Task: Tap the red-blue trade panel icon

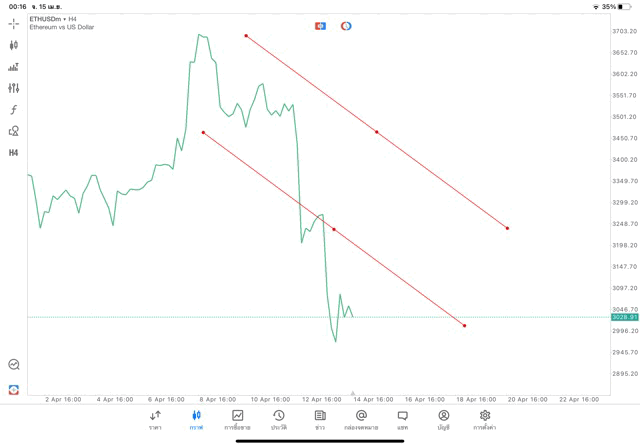Action: tap(320, 26)
